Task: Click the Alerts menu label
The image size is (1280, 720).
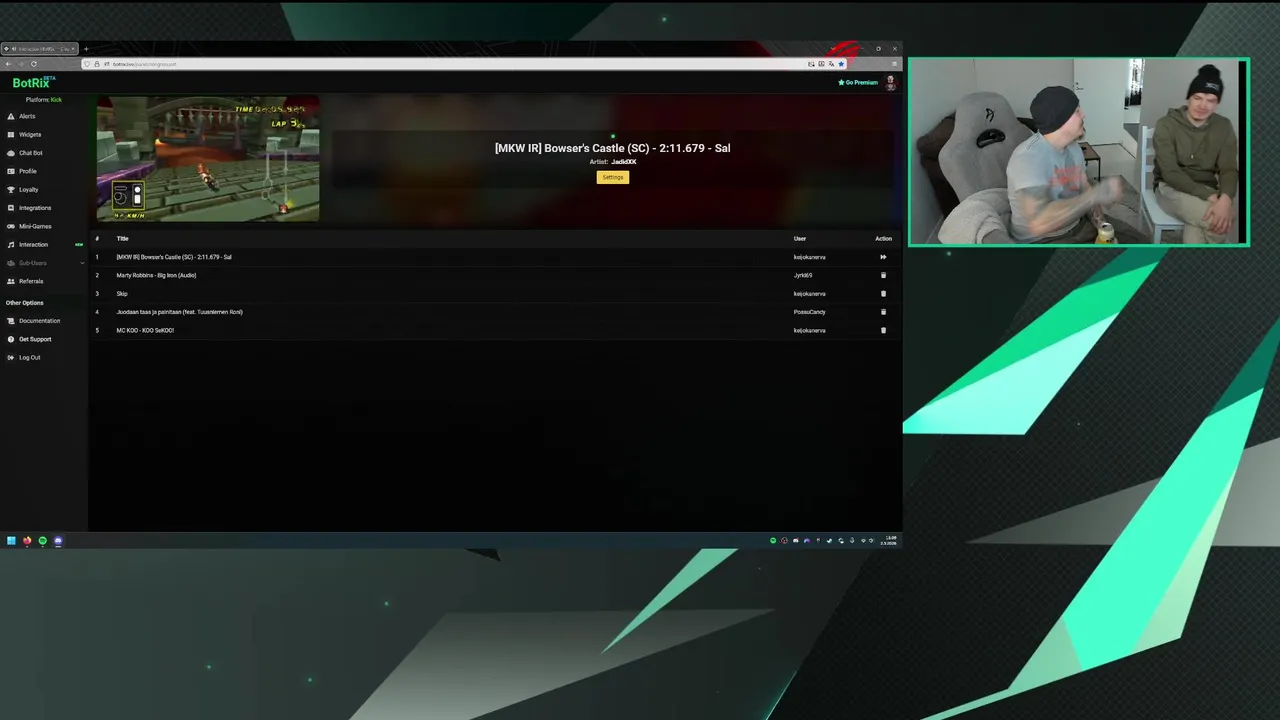Action: (27, 116)
